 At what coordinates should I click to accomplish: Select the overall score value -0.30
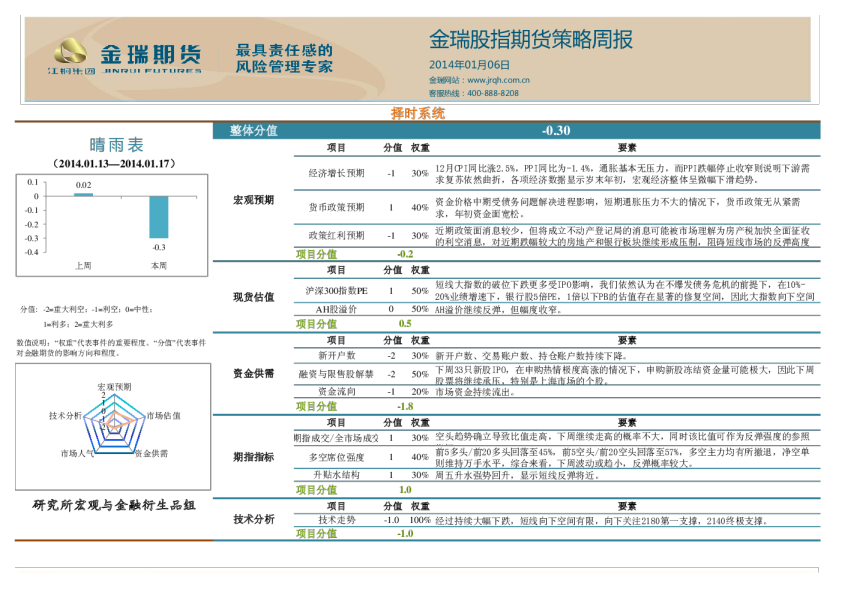pyautogui.click(x=556, y=130)
